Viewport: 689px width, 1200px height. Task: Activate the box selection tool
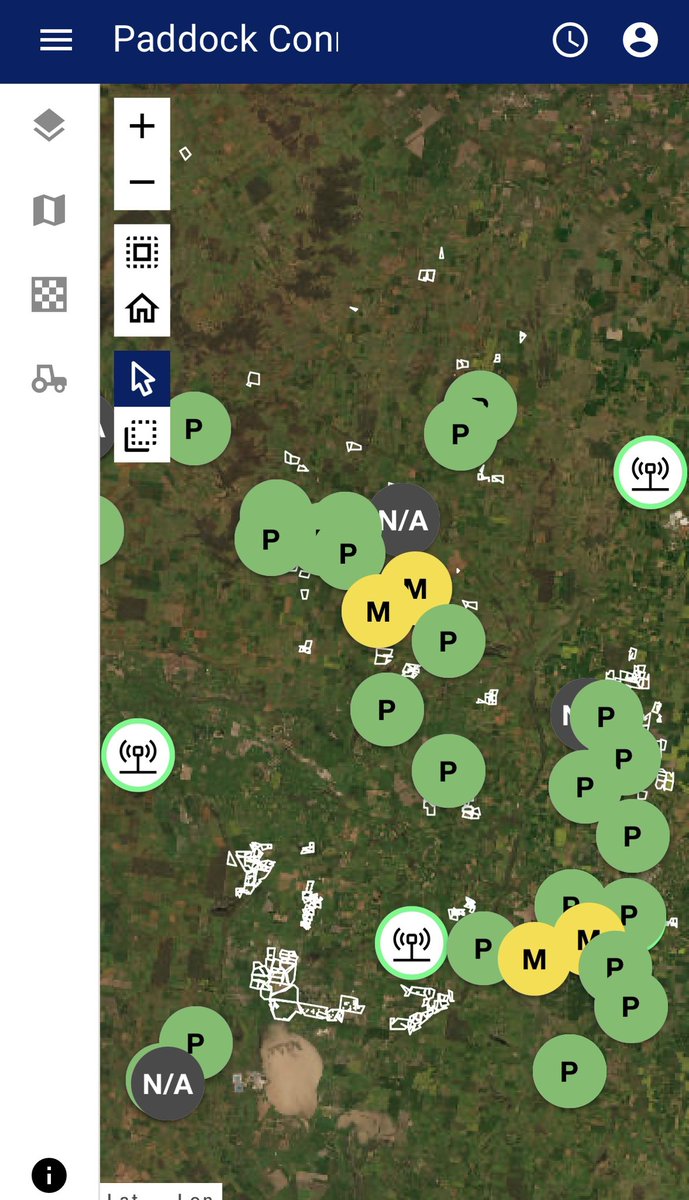[142, 435]
